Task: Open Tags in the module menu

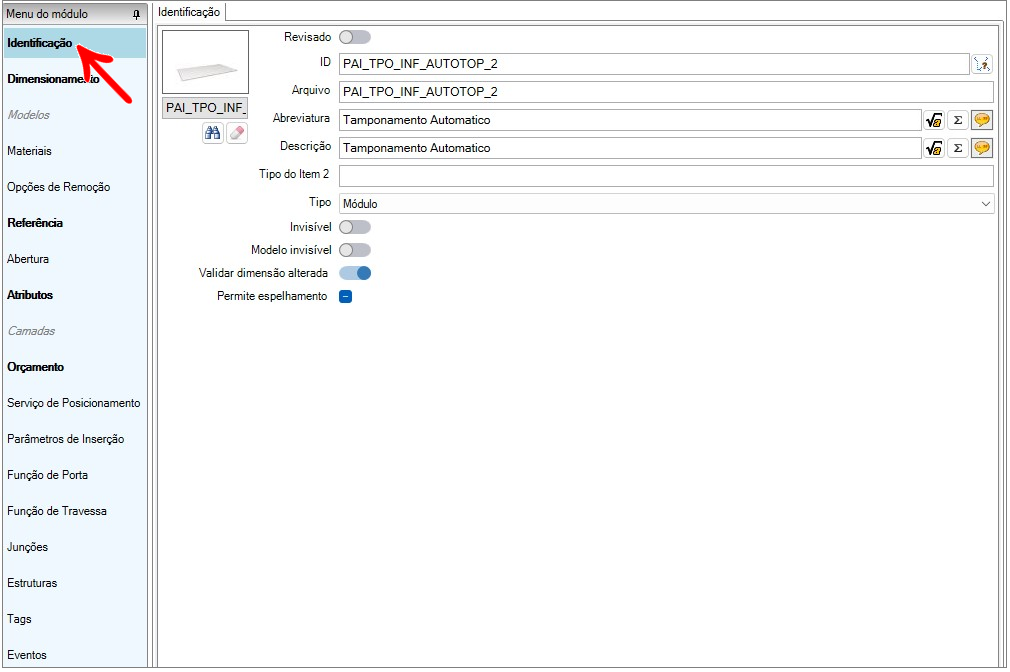Action: click(75, 619)
